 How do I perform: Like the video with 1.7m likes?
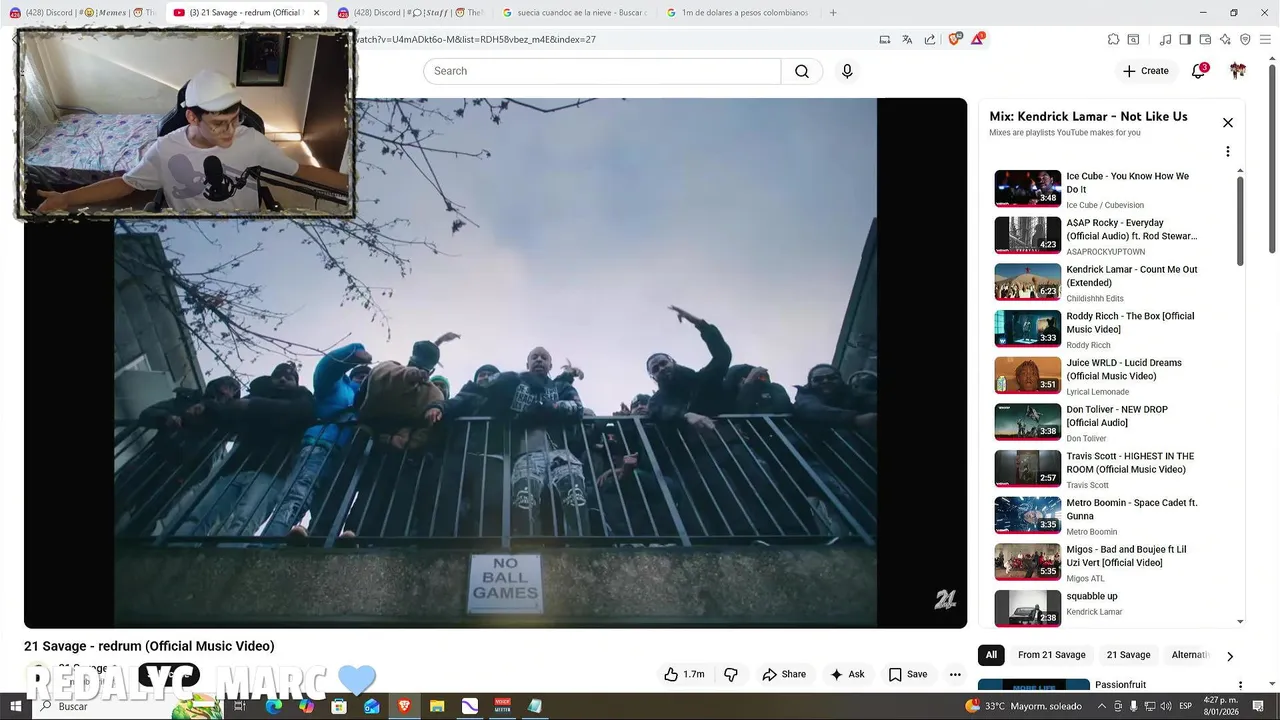(x=684, y=674)
